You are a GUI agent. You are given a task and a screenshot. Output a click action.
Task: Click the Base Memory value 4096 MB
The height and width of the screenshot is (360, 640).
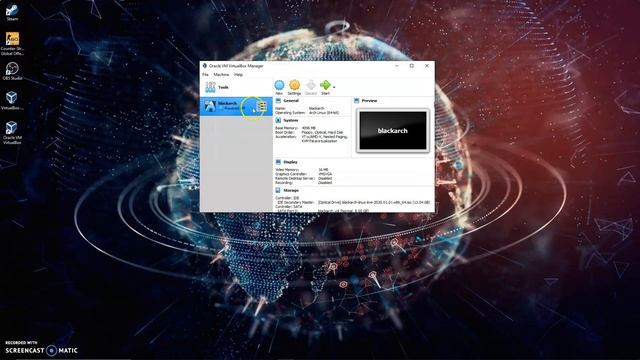point(309,128)
